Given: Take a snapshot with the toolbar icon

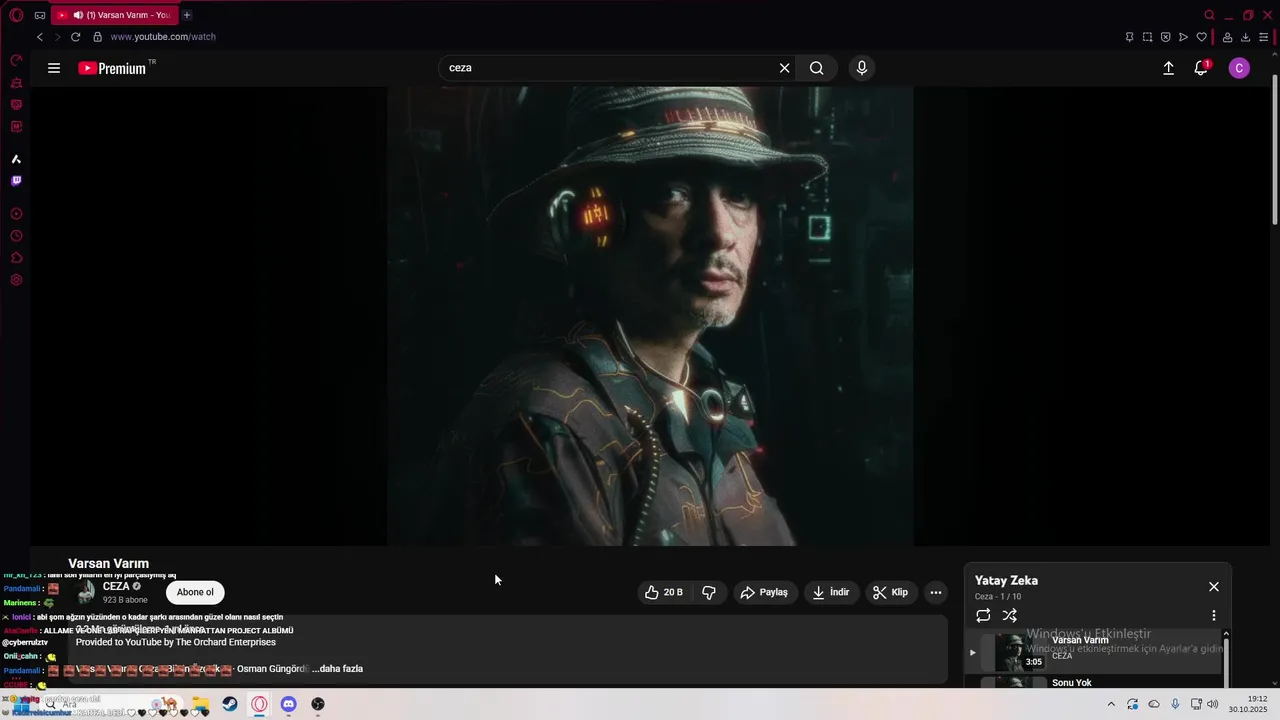Looking at the screenshot, I should click(x=1147, y=37).
